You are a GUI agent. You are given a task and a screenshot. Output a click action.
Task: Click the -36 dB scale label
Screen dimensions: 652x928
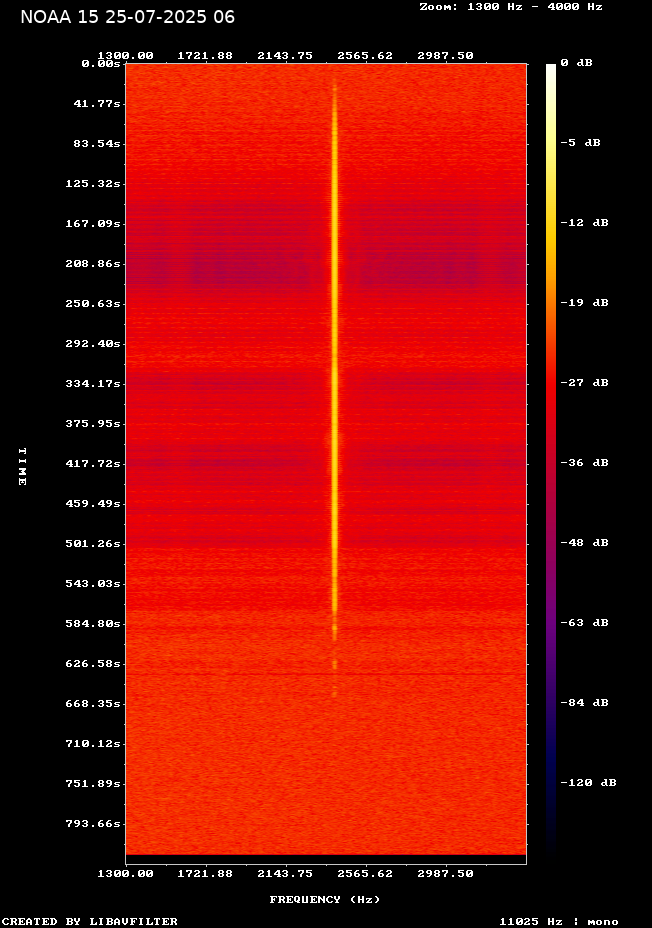(x=585, y=462)
